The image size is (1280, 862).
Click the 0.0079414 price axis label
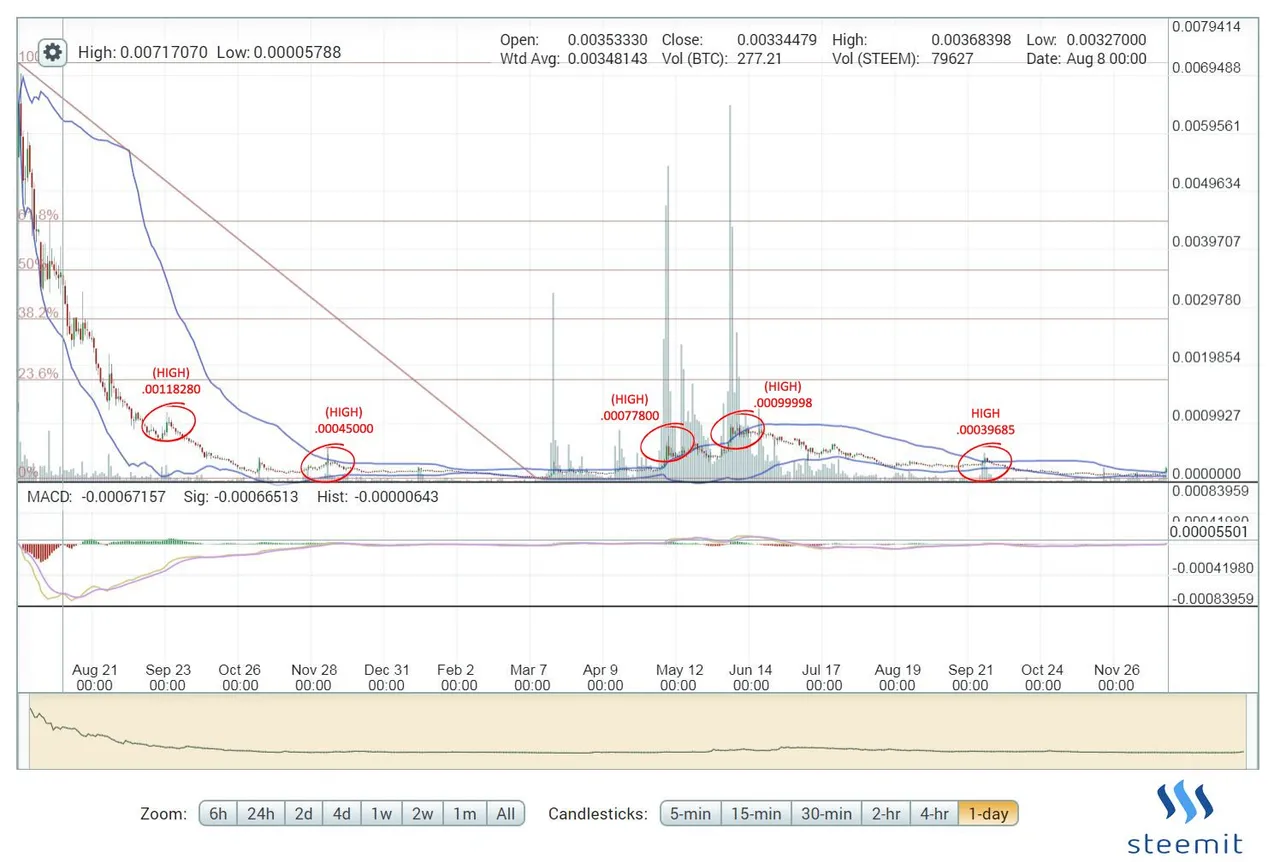[x=1206, y=26]
